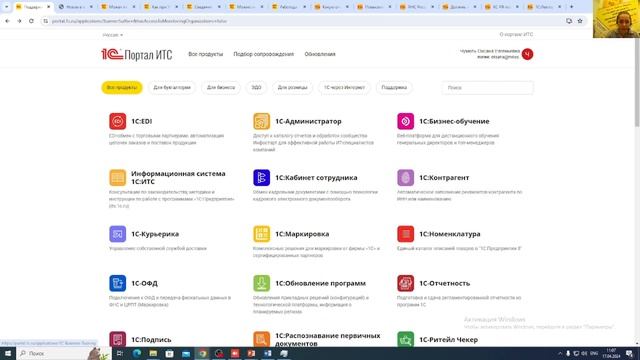Go back with the browser arrow
The width and height of the screenshot is (640, 360).
(7, 21)
